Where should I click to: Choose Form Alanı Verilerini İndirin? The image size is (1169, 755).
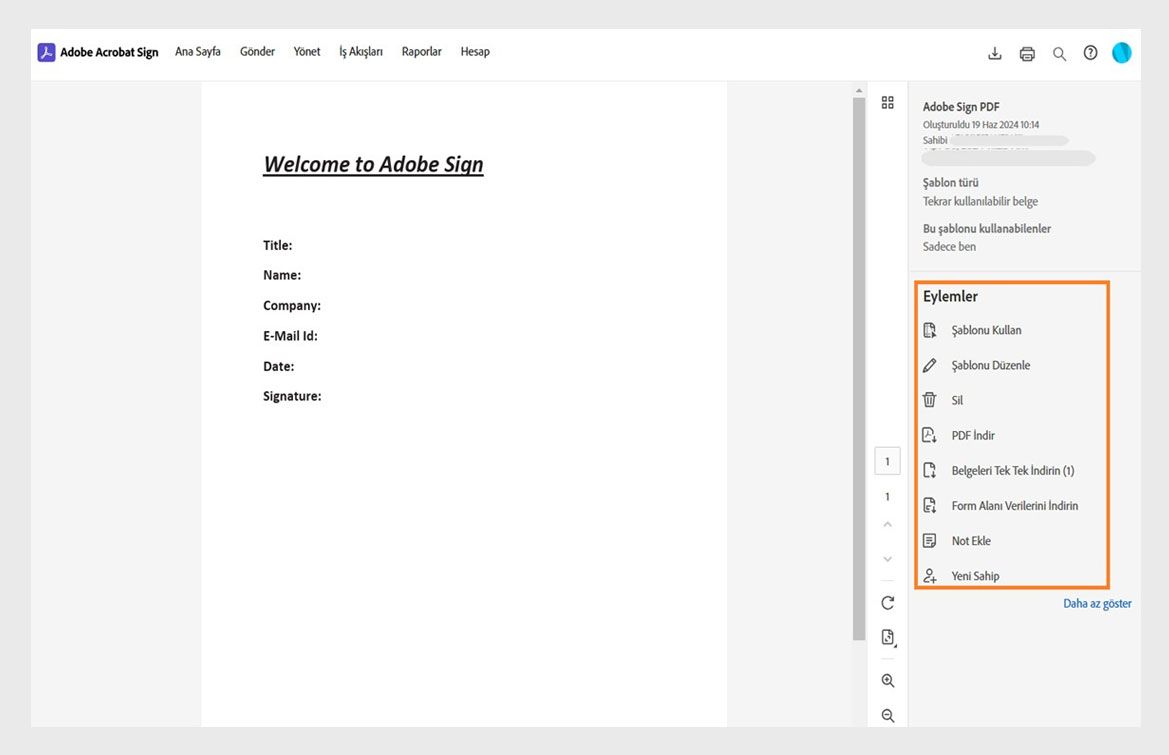(x=1015, y=505)
